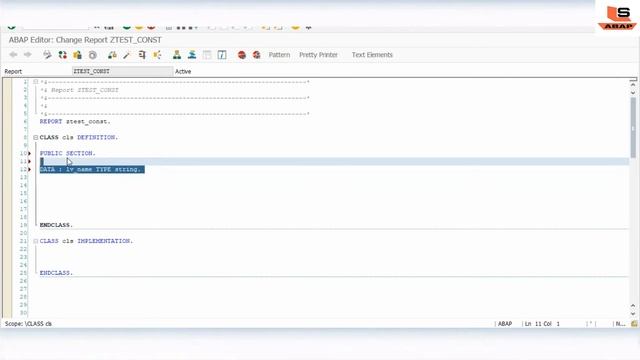Click the ENDCLASS. statement on line 25
Image resolution: width=640 pixels, height=360 pixels.
[x=56, y=273]
